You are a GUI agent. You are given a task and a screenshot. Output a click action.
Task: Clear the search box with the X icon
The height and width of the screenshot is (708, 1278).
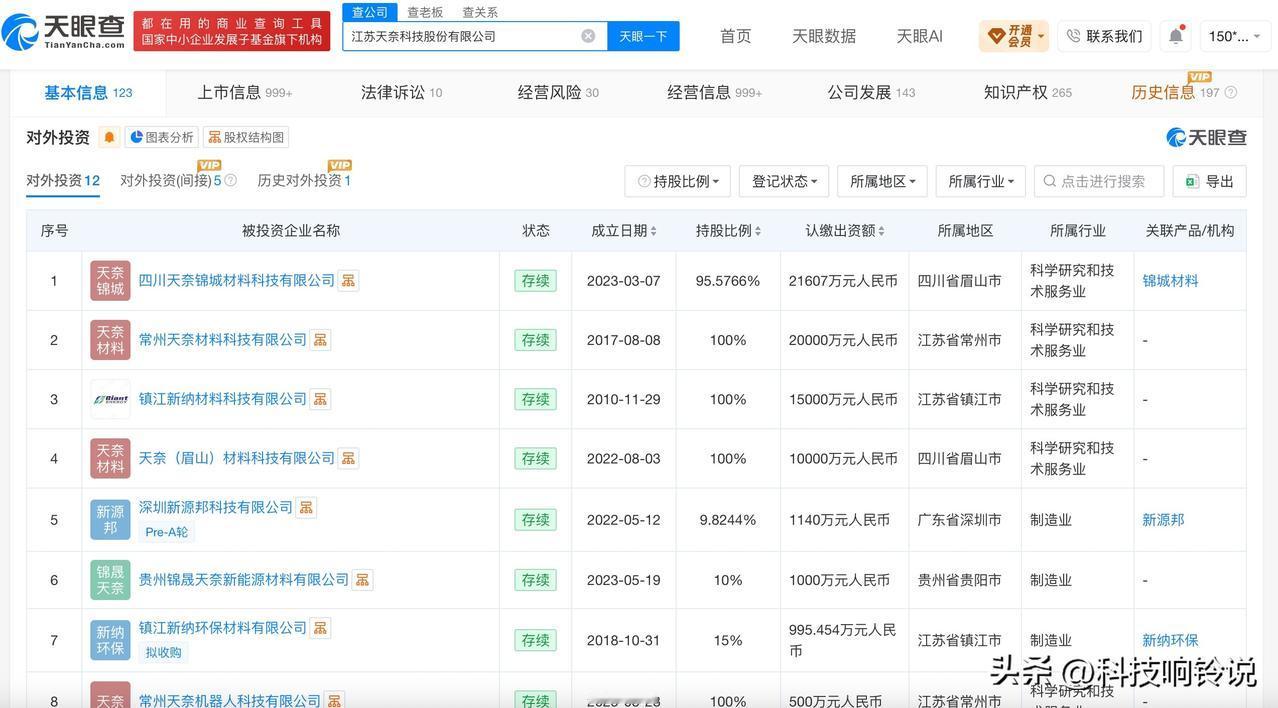click(588, 36)
